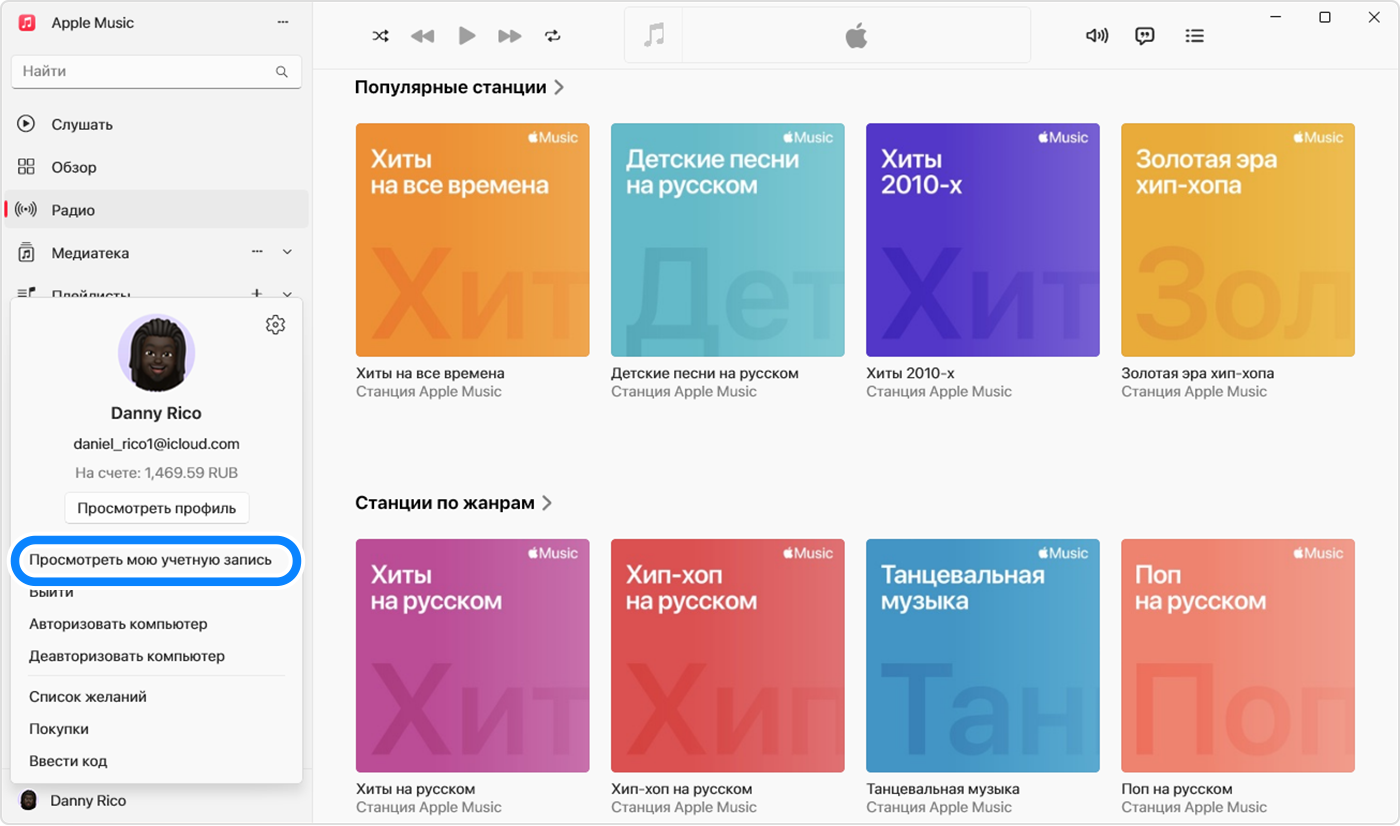Open Список желаний
1400x826 pixels.
[x=88, y=697]
